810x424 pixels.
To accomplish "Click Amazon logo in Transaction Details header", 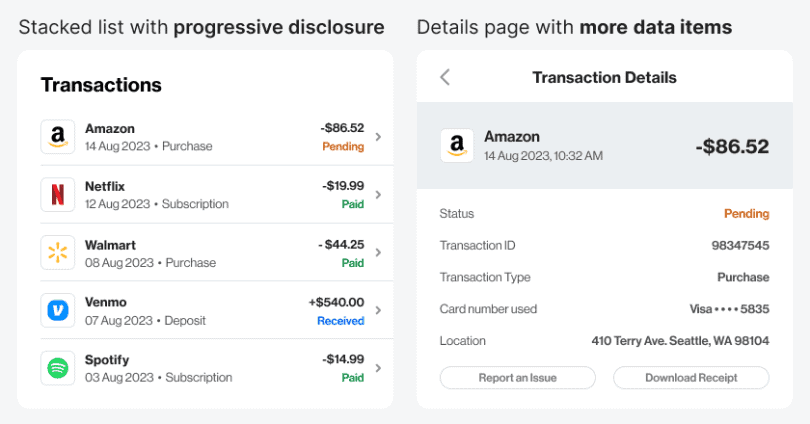I will pyautogui.click(x=457, y=146).
